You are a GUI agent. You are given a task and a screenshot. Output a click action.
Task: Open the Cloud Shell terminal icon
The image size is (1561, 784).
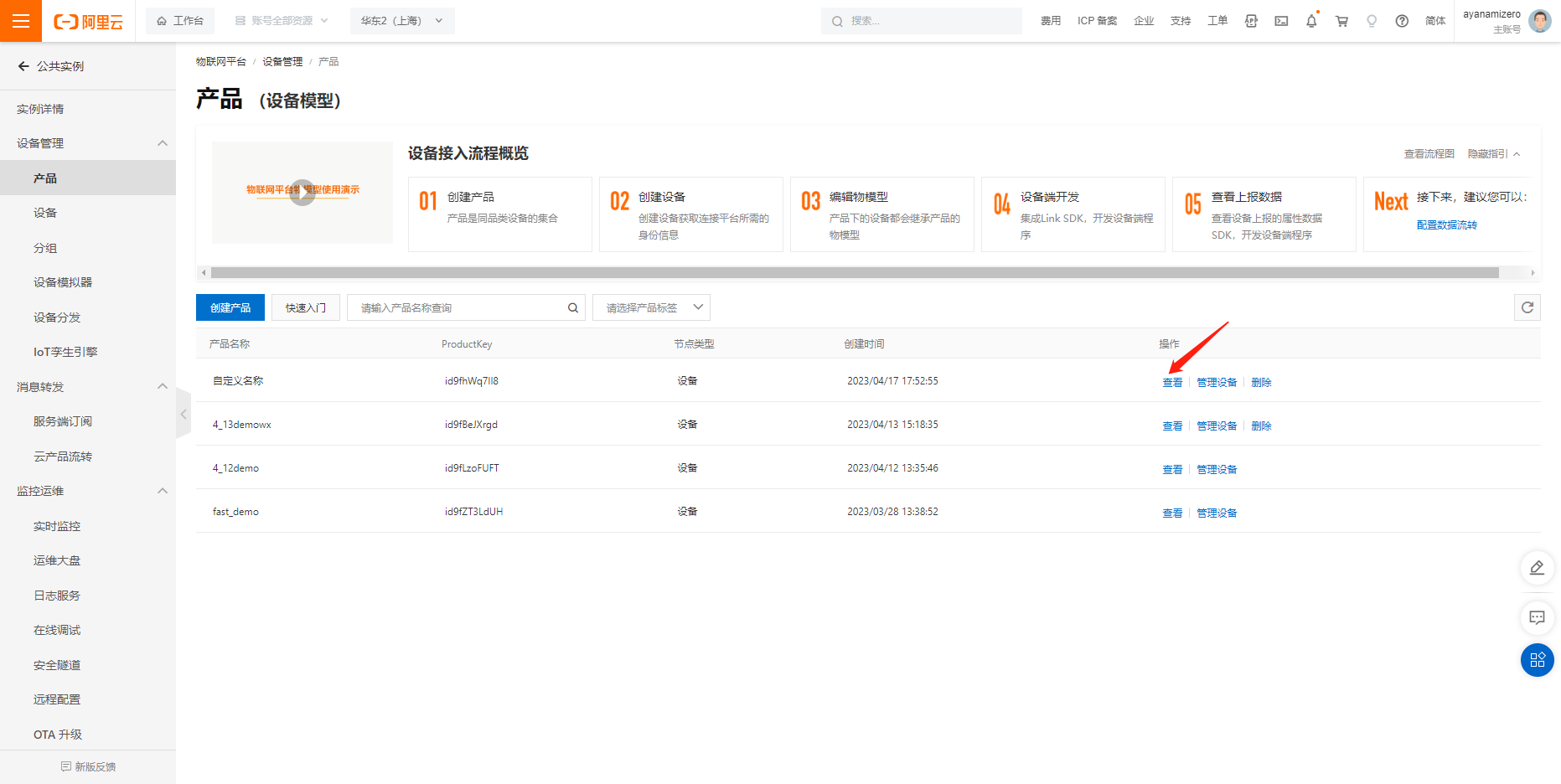(1281, 21)
